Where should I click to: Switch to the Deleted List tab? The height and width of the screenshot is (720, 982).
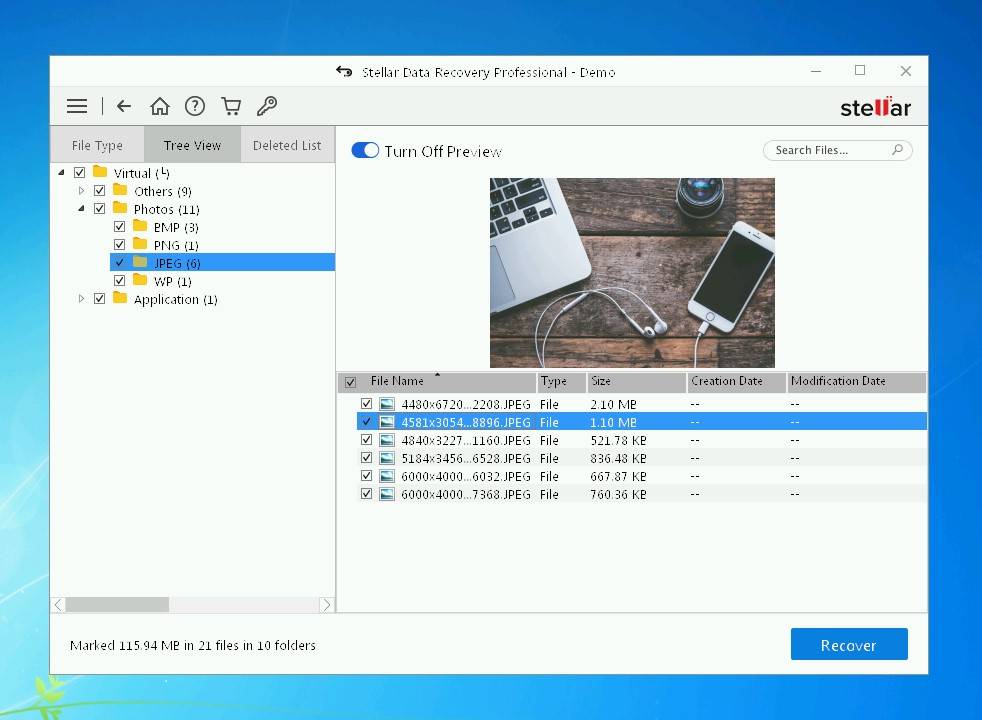pyautogui.click(x=287, y=145)
